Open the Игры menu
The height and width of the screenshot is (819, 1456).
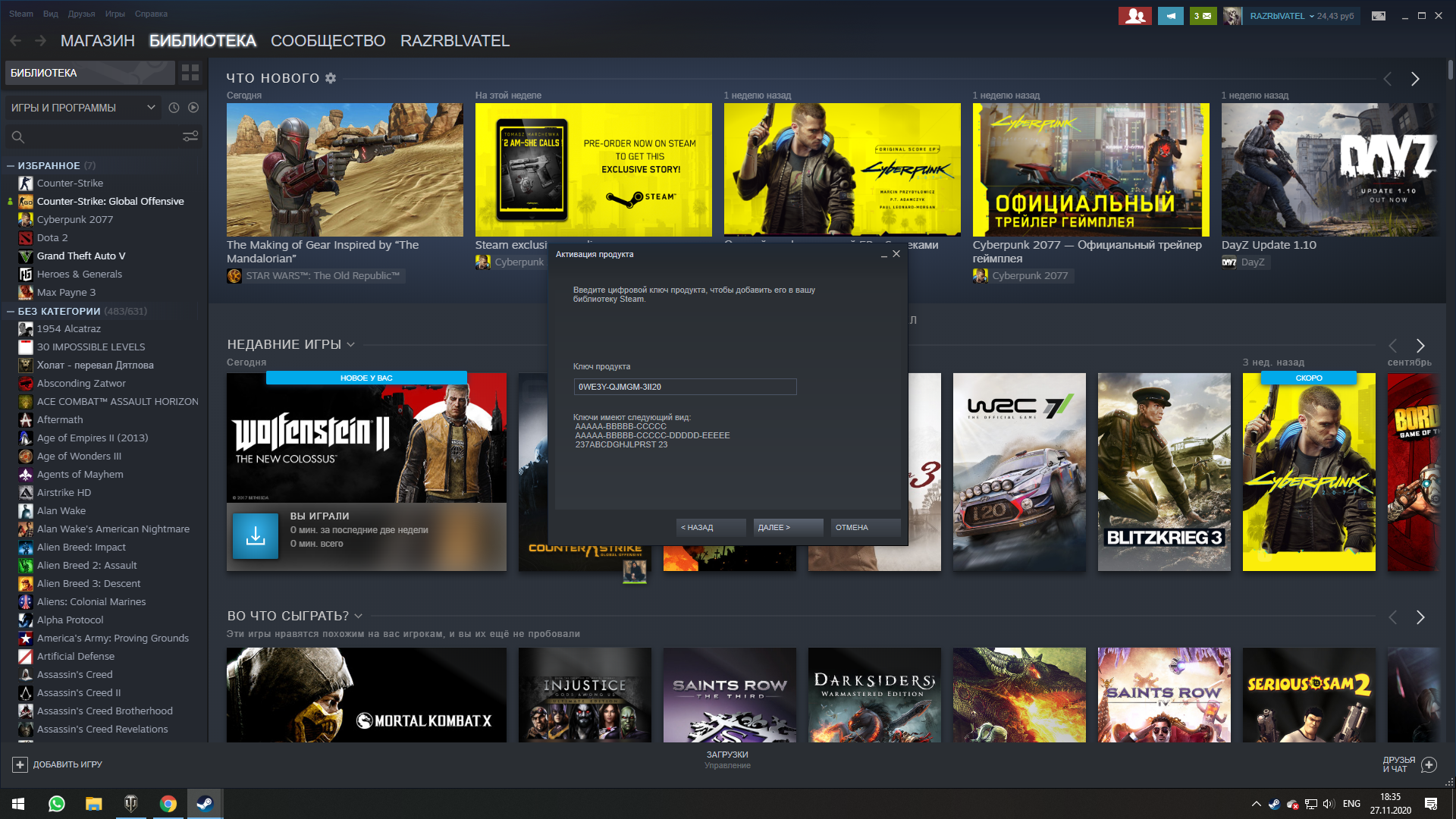[115, 14]
